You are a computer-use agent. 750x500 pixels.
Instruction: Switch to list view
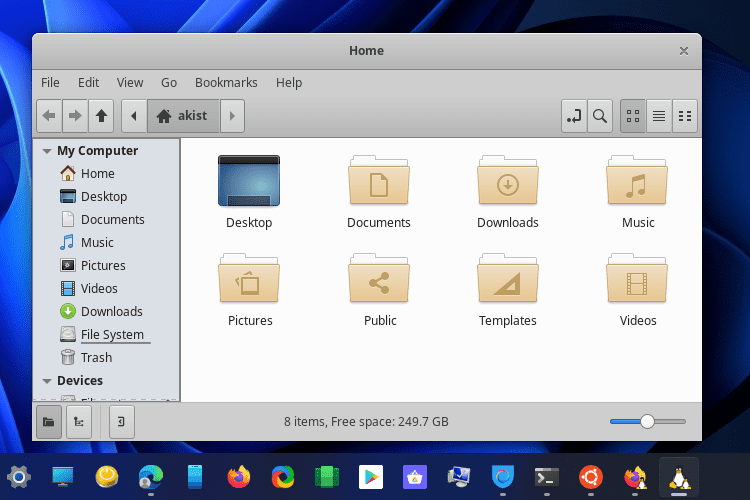pyautogui.click(x=659, y=116)
